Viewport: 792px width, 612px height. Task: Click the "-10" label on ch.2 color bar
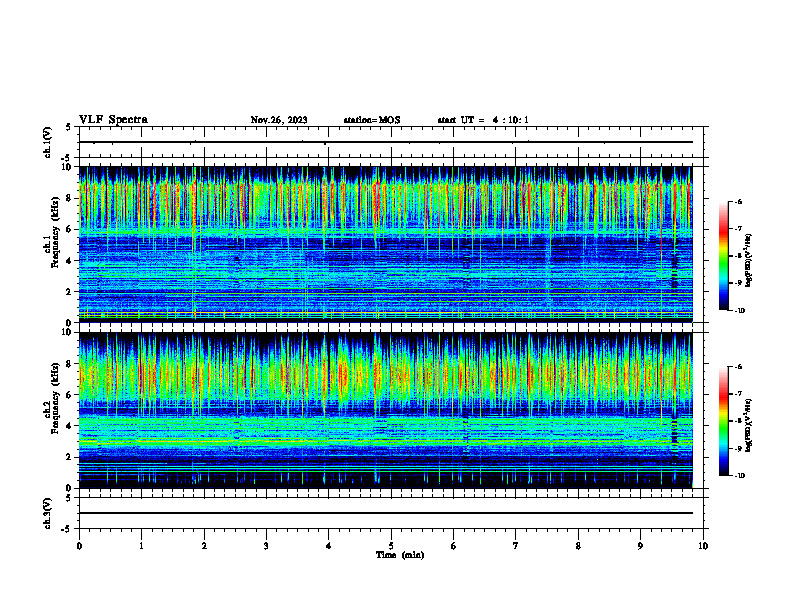point(740,476)
